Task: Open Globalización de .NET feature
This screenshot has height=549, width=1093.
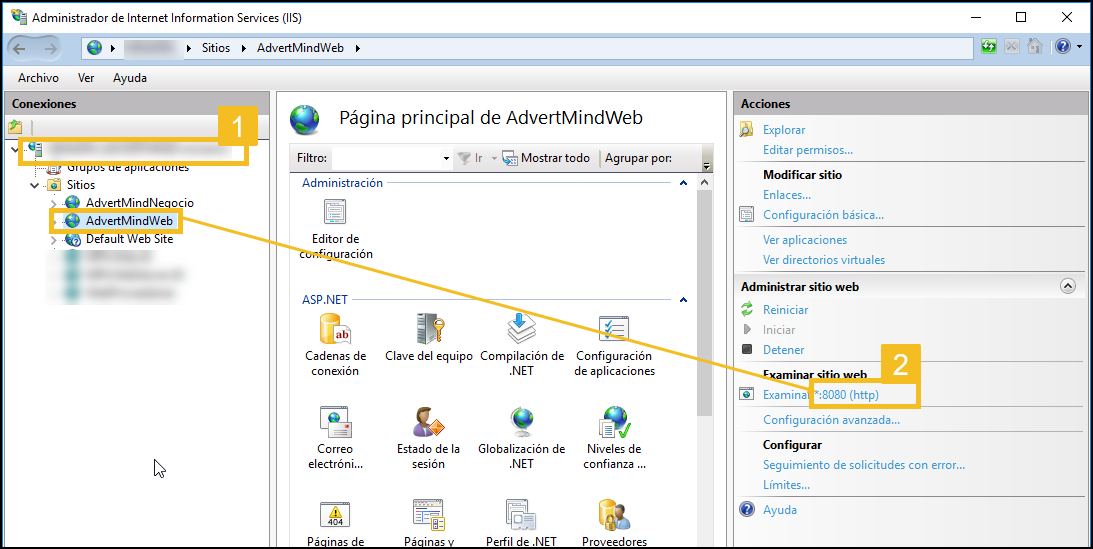Action: (521, 438)
